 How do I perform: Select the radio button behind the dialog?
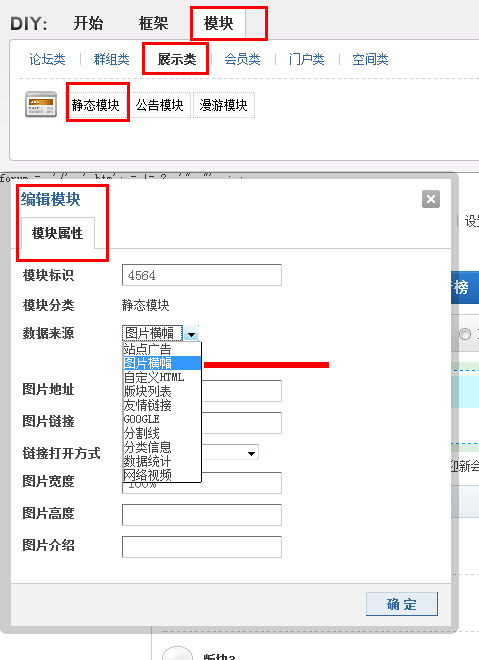465,334
